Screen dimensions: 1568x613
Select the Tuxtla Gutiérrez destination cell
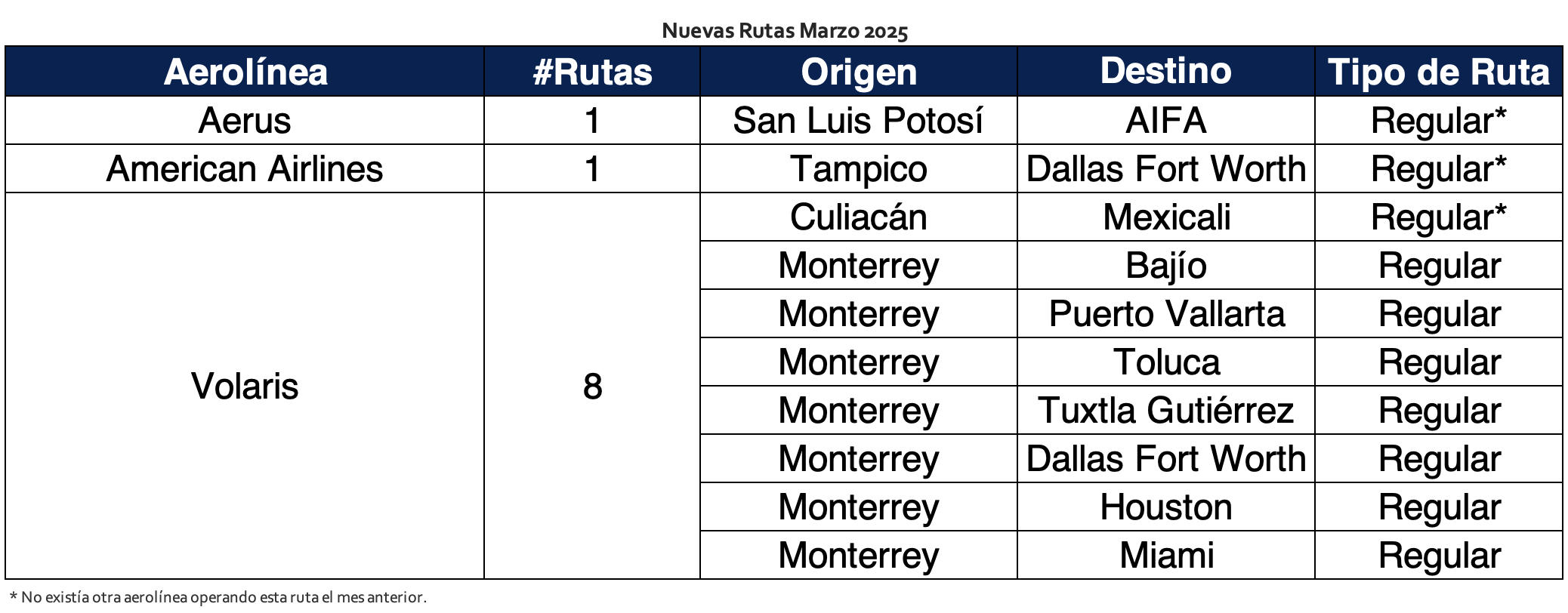click(1165, 411)
